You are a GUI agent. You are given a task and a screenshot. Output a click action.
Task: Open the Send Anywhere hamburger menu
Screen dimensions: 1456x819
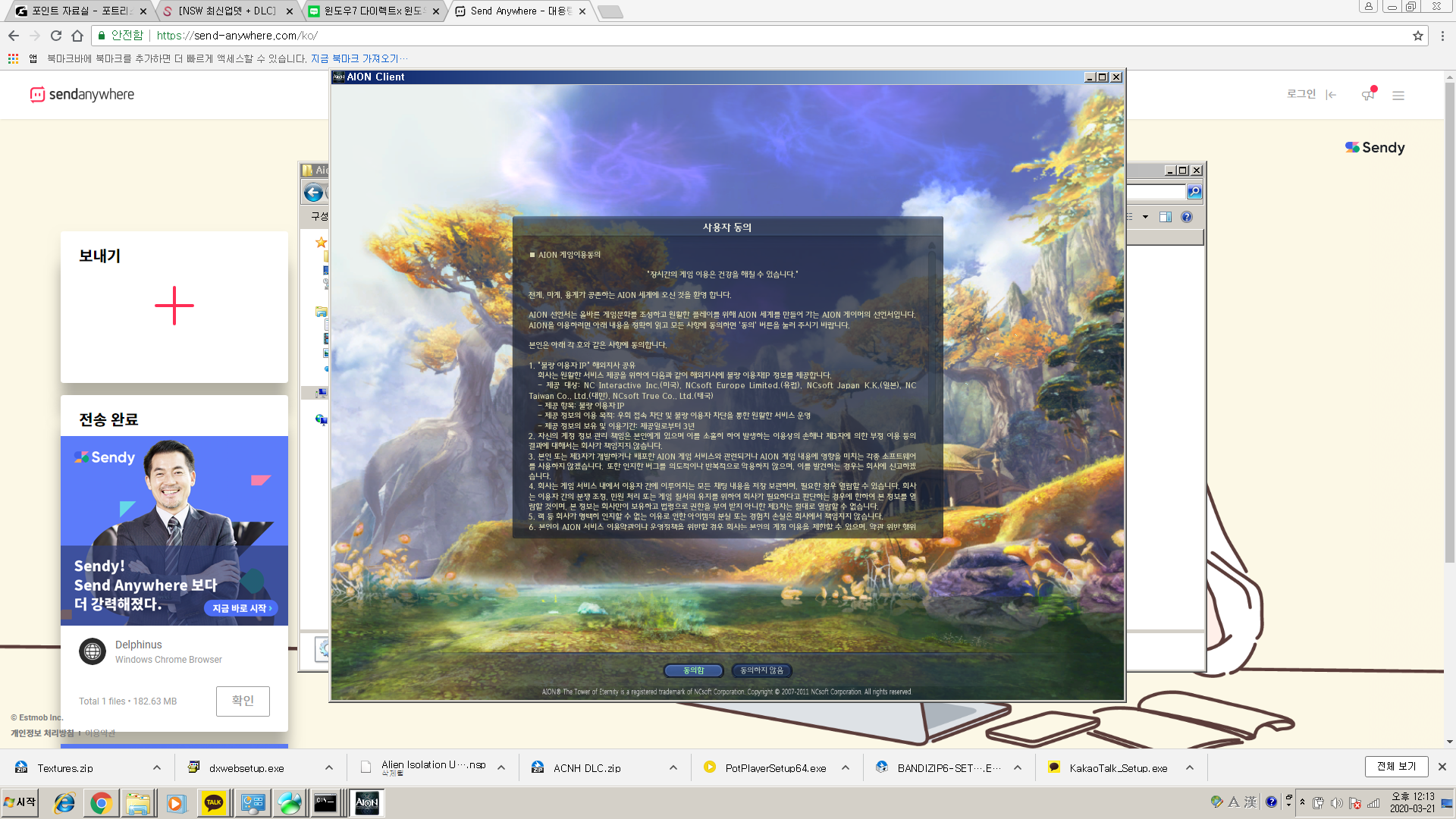point(1398,96)
